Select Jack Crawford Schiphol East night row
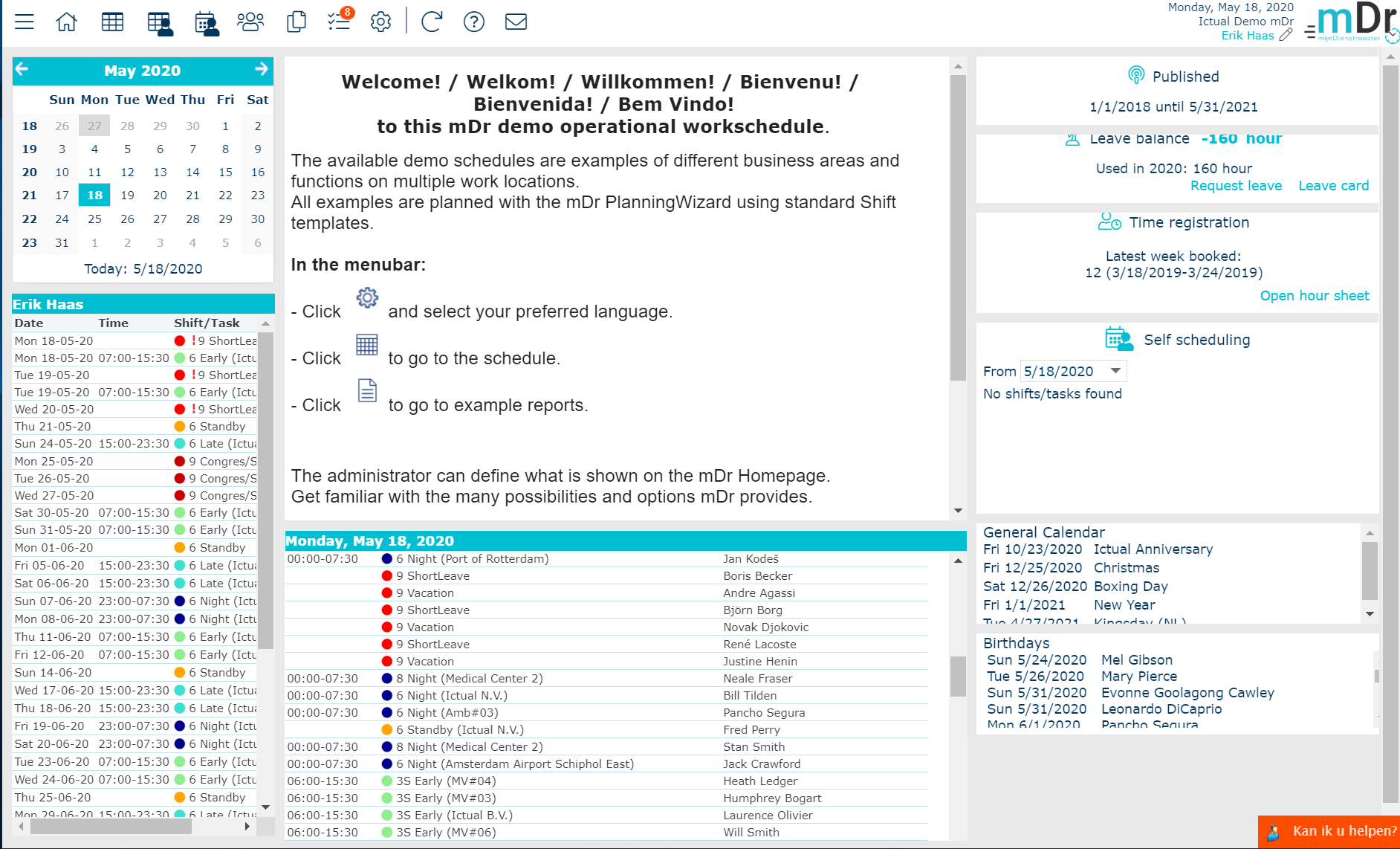Image resolution: width=1400 pixels, height=849 pixels. (606, 764)
